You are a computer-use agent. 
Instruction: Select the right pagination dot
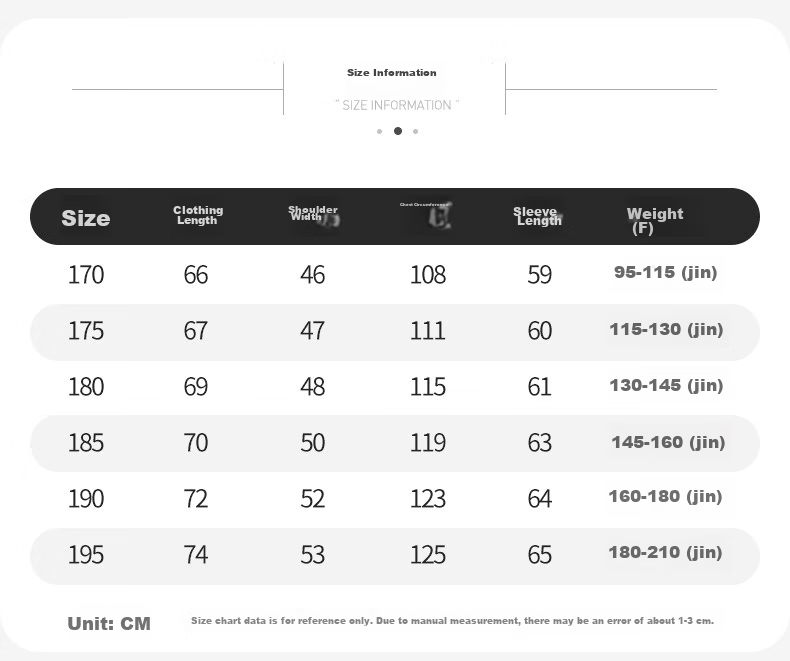(416, 131)
